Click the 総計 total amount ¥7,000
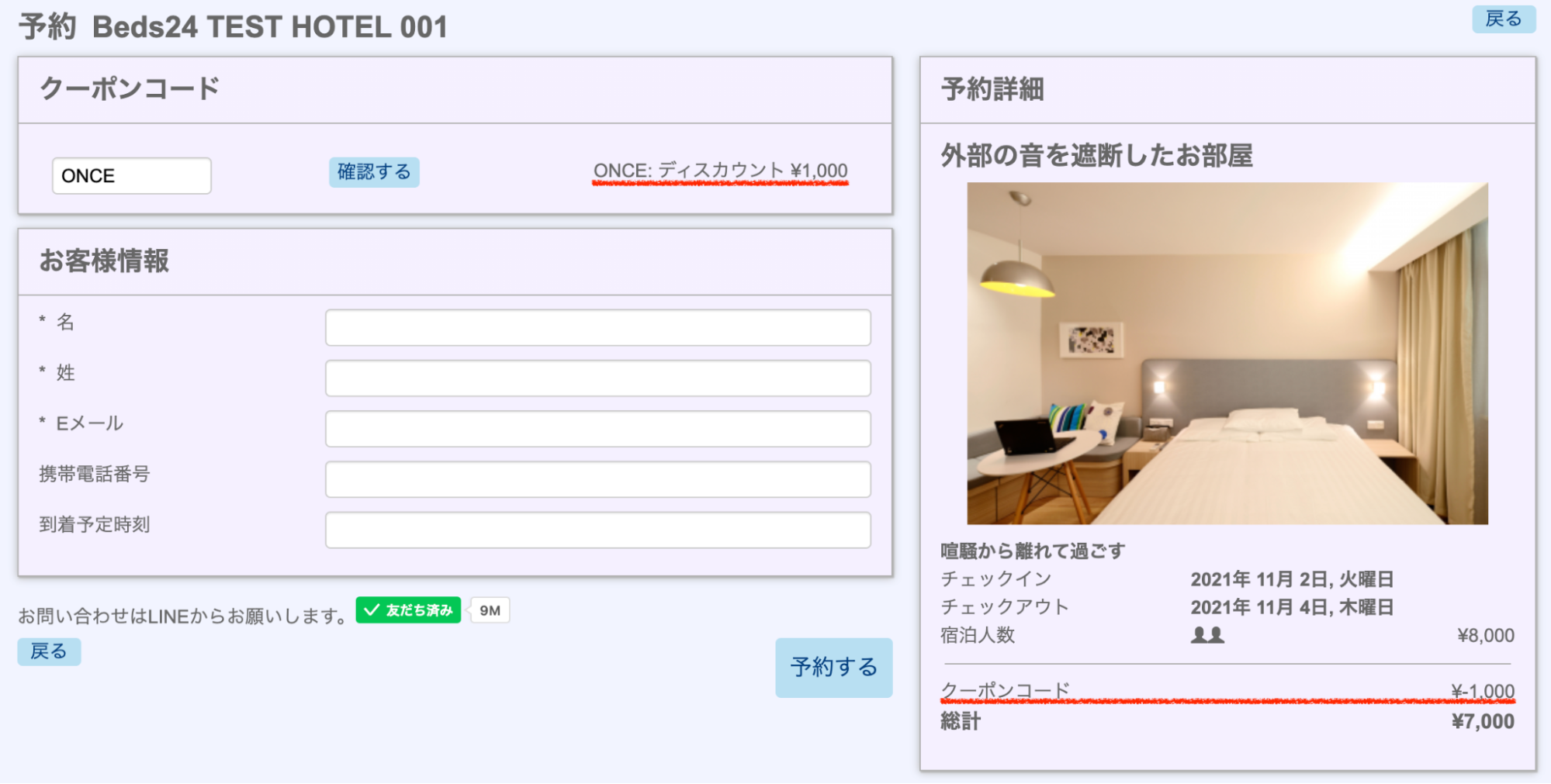 coord(1482,721)
